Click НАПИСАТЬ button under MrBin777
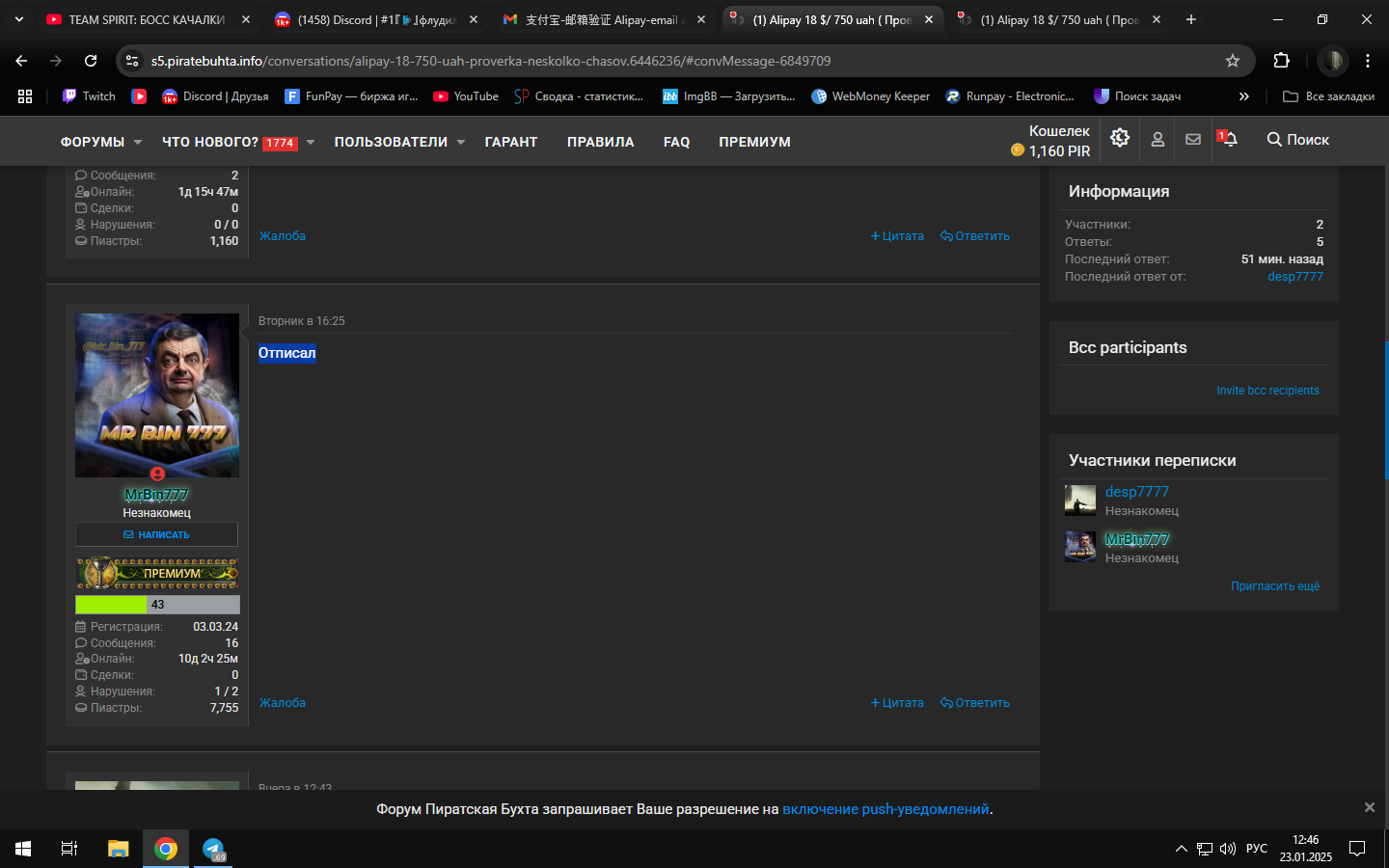Image resolution: width=1389 pixels, height=868 pixels. click(x=156, y=534)
